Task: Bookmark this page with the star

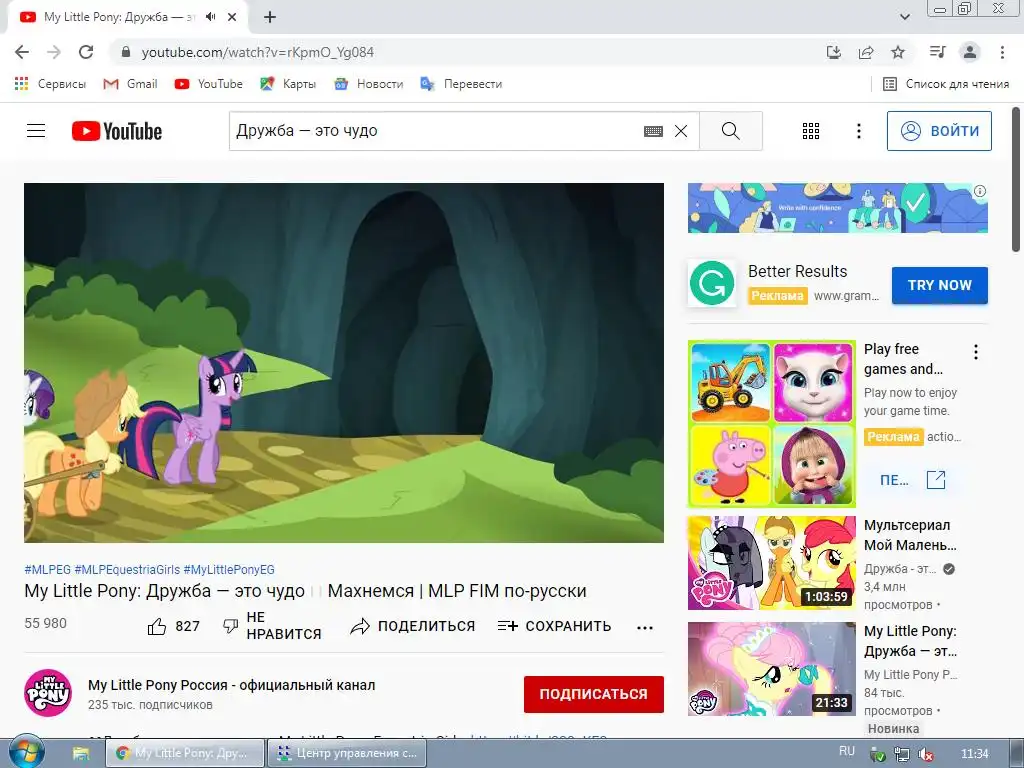Action: pyautogui.click(x=898, y=52)
